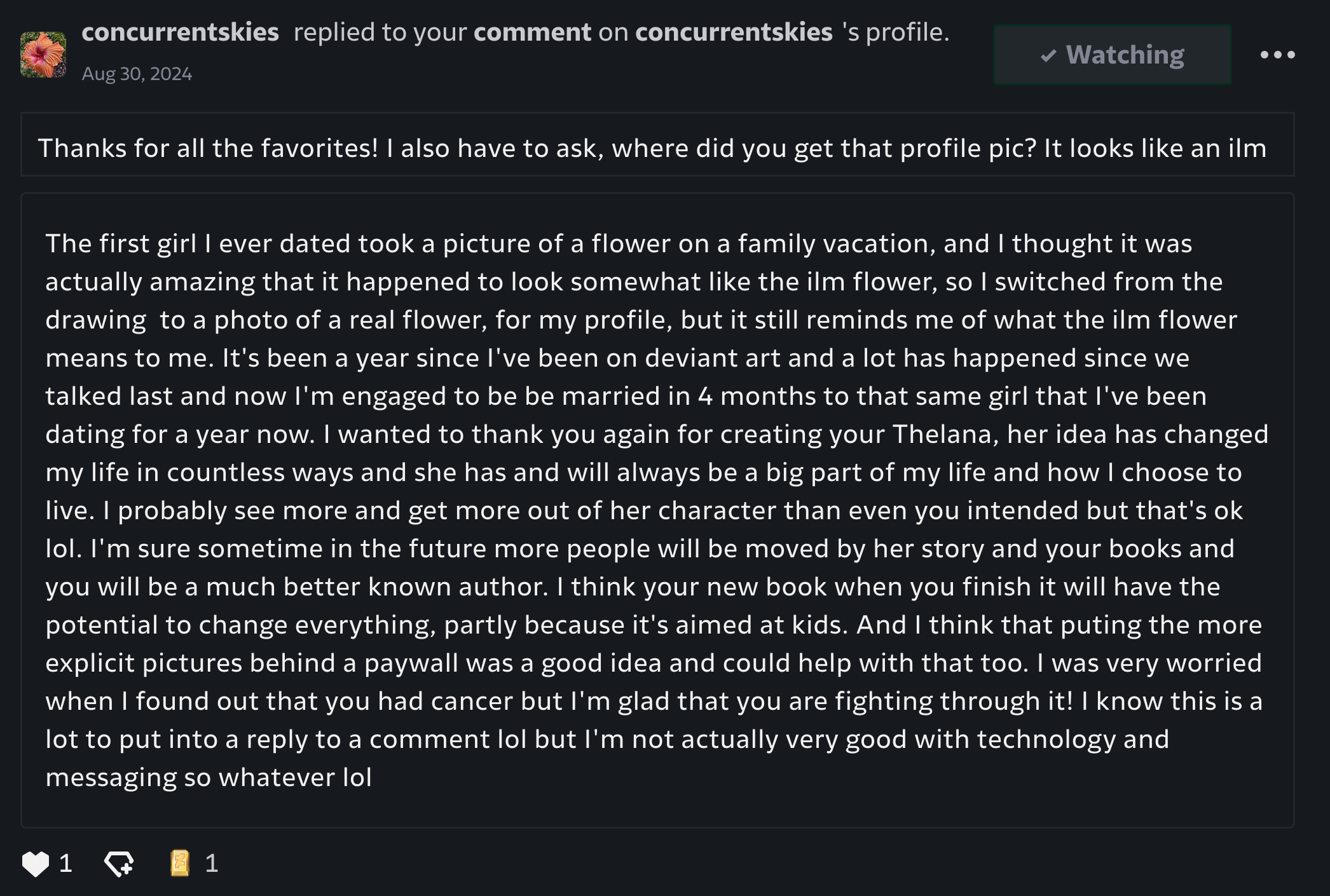Toggle the Watching button to unwatch
Image resolution: width=1330 pixels, height=896 pixels.
[1113, 55]
